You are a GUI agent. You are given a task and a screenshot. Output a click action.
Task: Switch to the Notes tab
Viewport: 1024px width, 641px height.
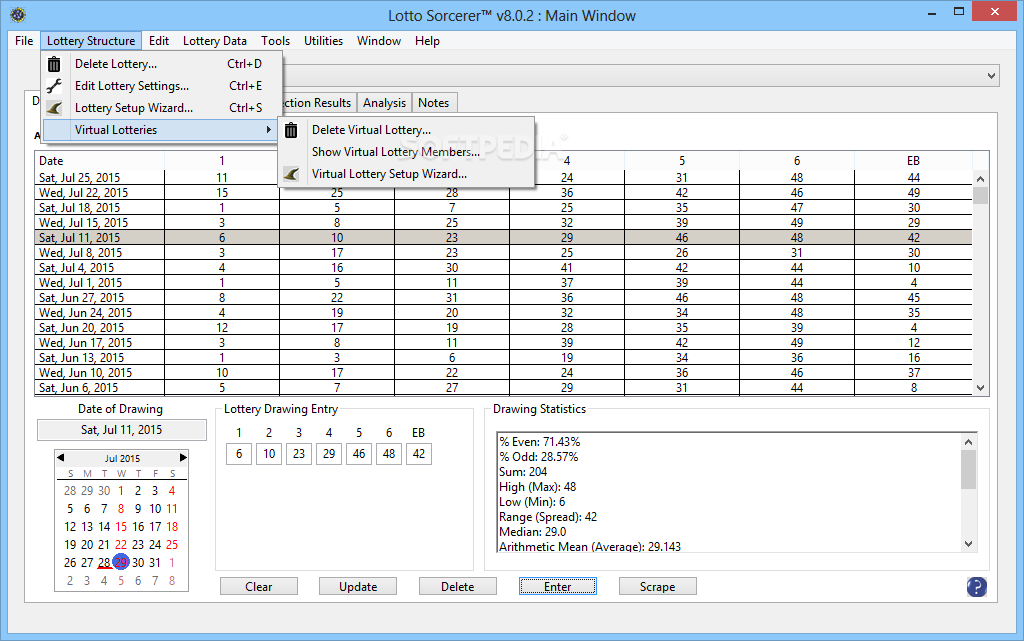click(434, 102)
